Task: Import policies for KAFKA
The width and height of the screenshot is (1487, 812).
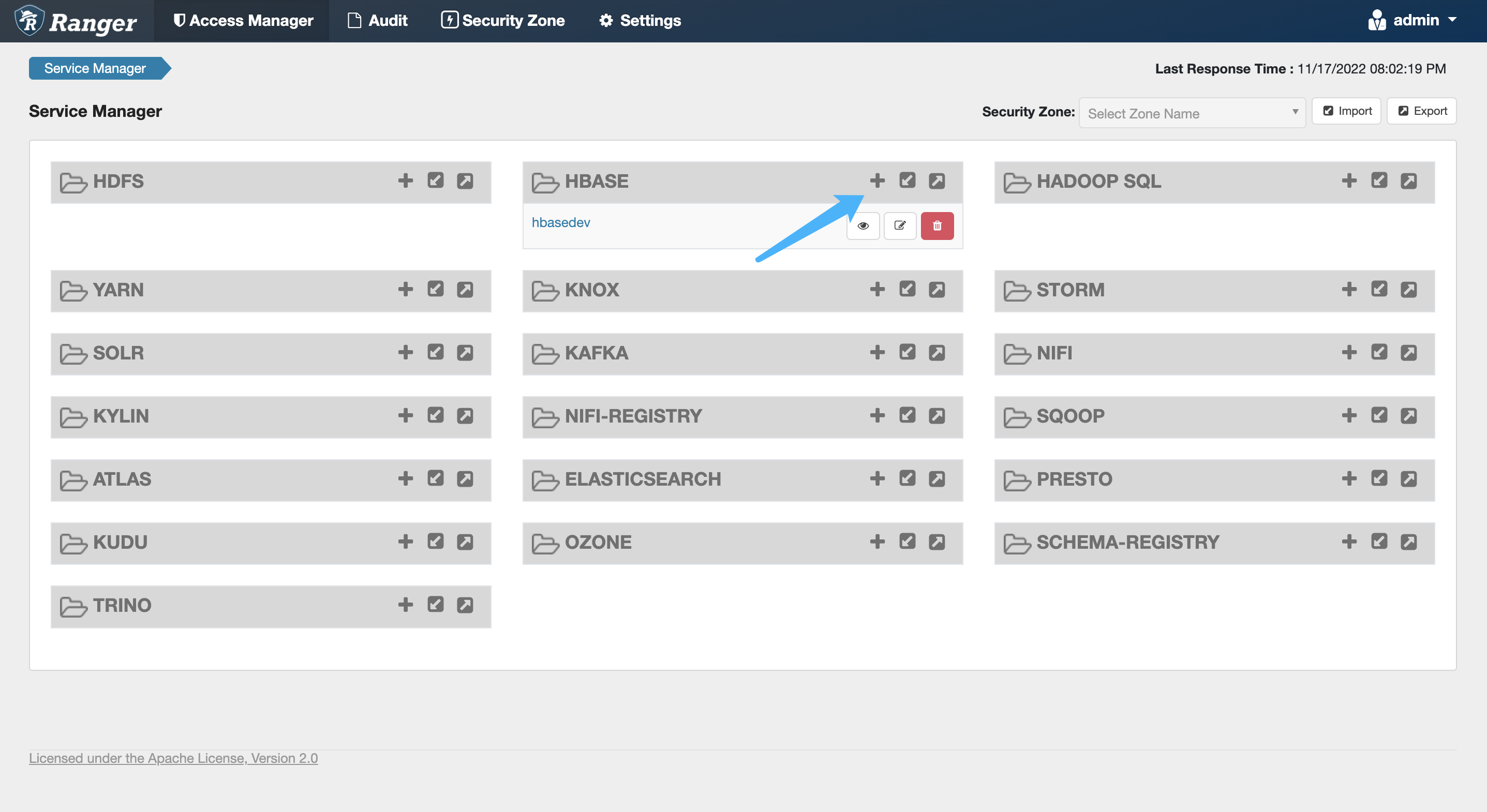Action: tap(907, 352)
